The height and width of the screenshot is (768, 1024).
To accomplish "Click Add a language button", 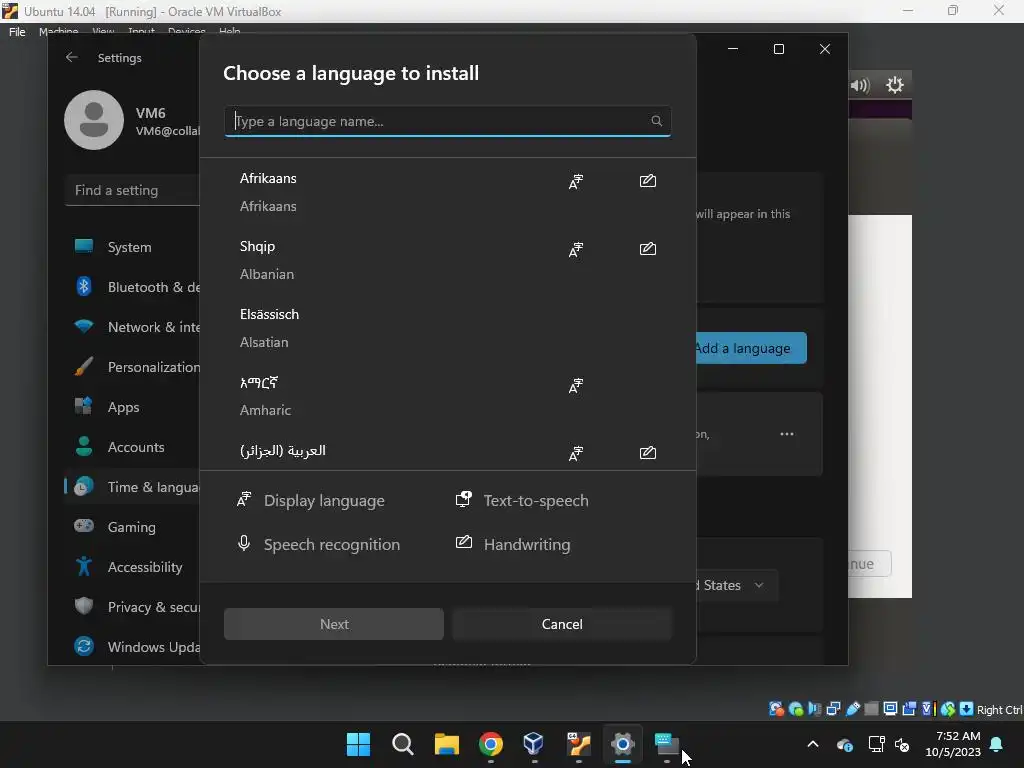I will pos(751,348).
